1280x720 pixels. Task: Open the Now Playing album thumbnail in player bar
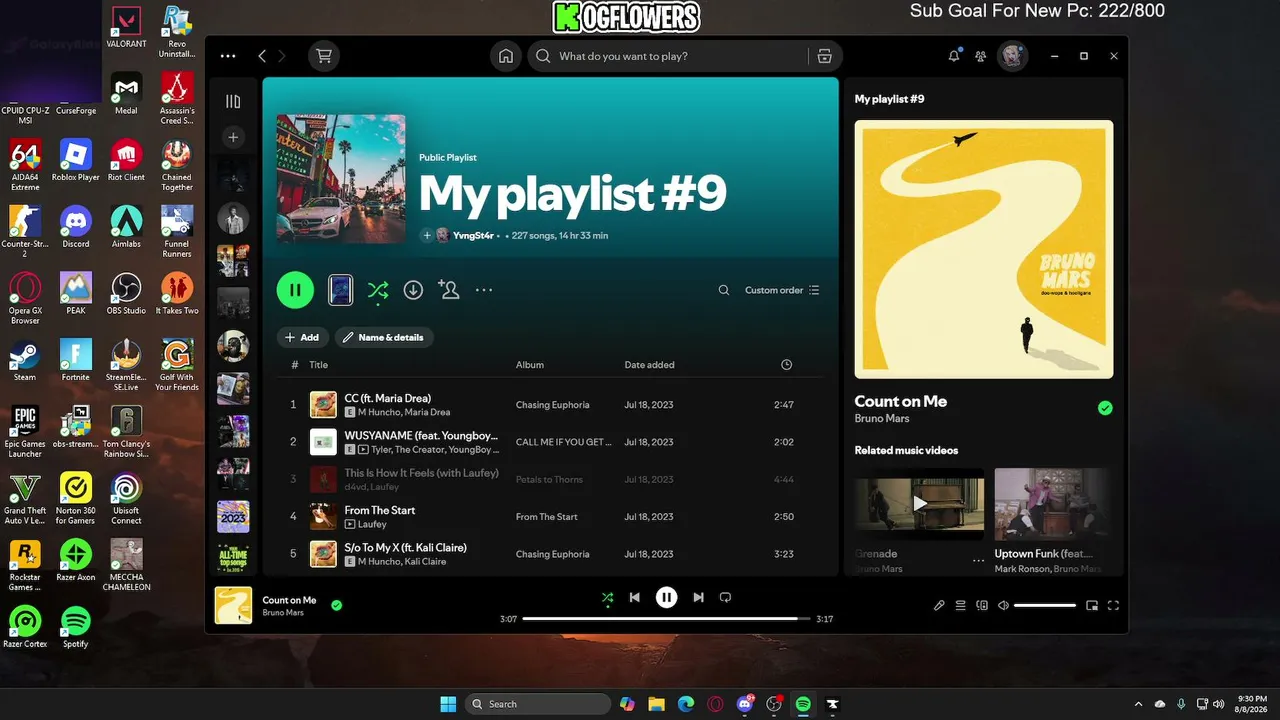(233, 605)
